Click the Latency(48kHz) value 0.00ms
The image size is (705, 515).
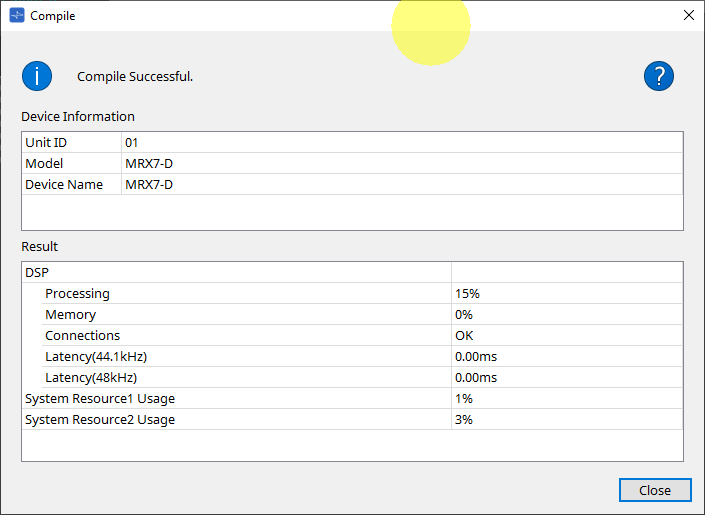coord(476,377)
